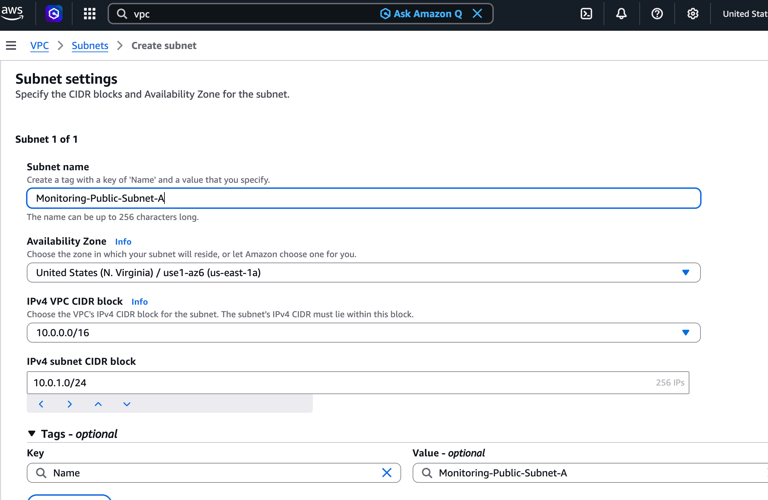Click Ask Amazon Q button
The image size is (768, 500).
coord(421,14)
